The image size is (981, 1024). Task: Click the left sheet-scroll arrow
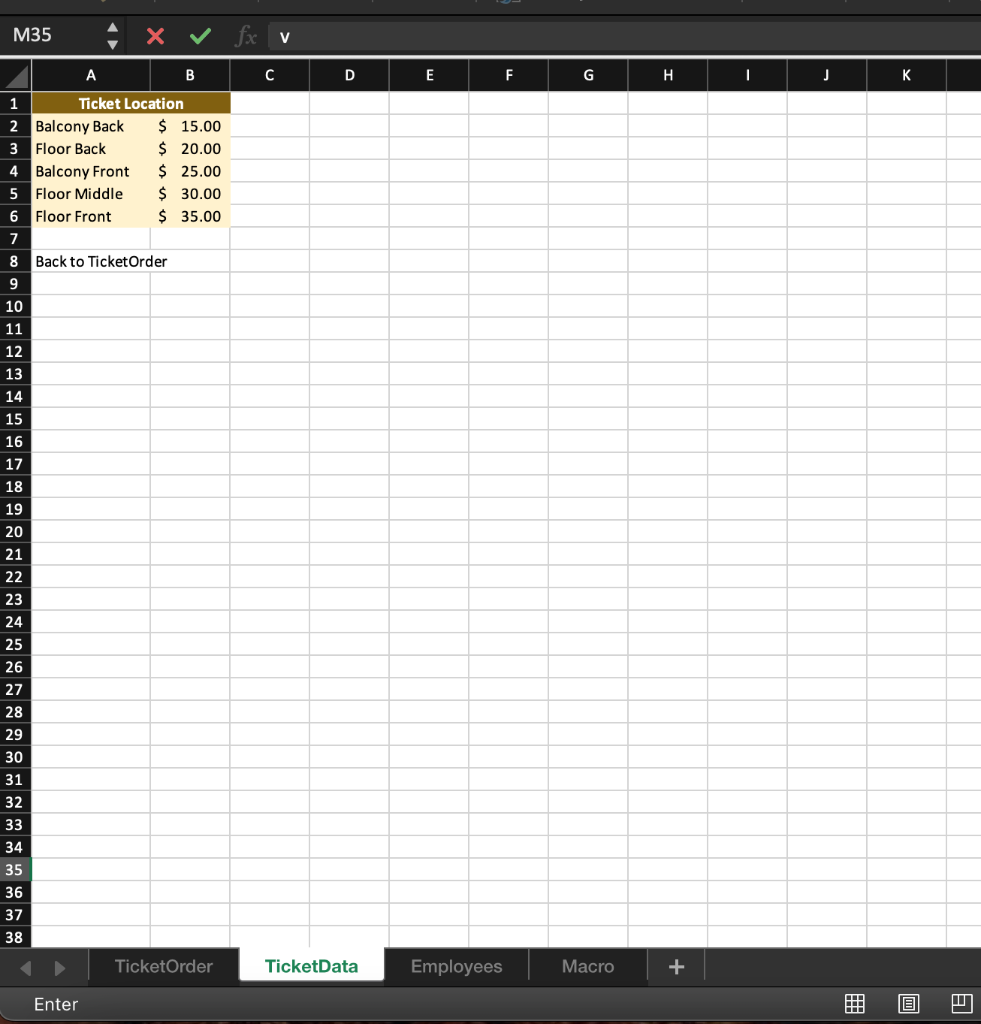click(x=26, y=966)
